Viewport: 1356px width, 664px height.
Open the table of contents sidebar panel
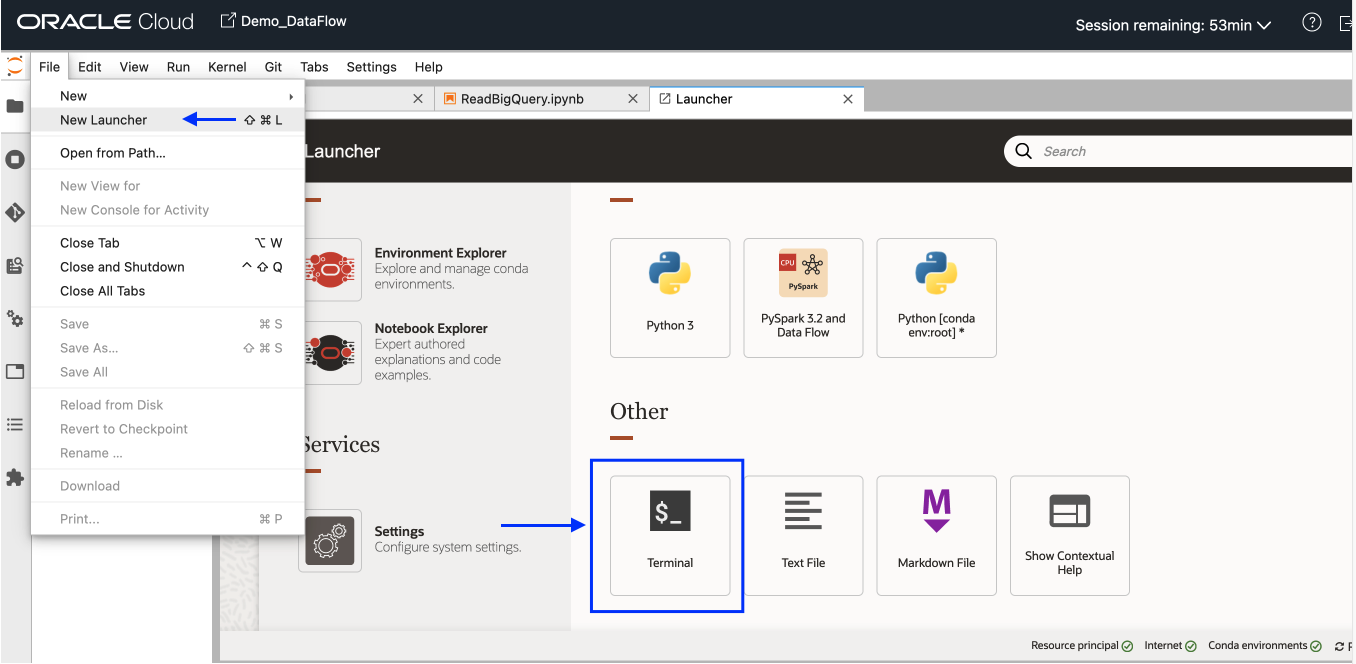[x=14, y=424]
